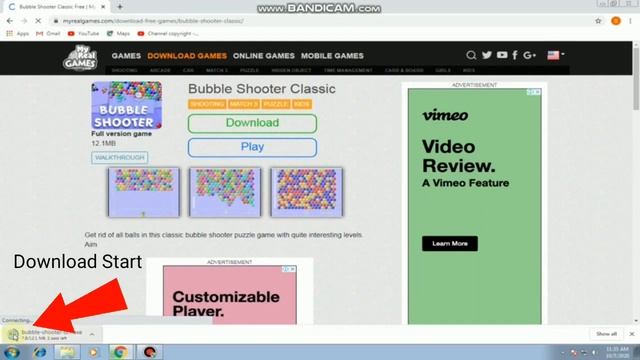This screenshot has width=640, height=360.
Task: Click the volume icon in system tray
Action: (593, 352)
